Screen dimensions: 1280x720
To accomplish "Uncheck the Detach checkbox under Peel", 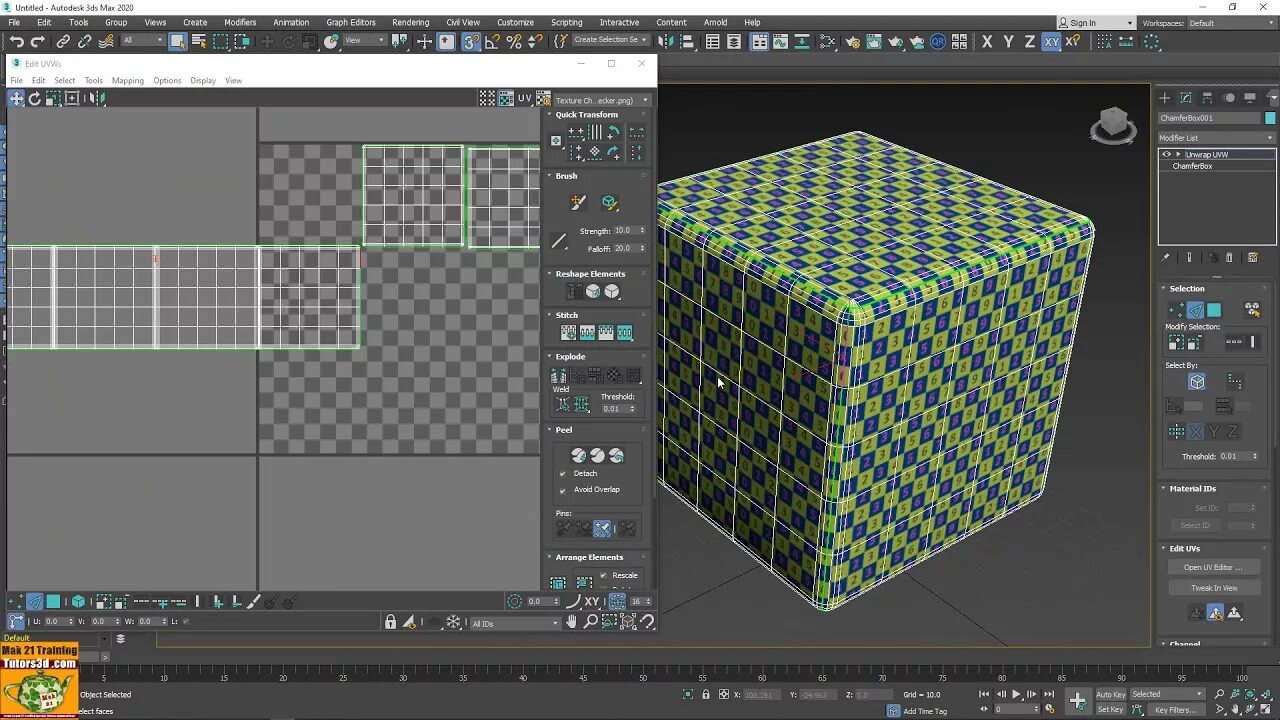I will pyautogui.click(x=562, y=473).
